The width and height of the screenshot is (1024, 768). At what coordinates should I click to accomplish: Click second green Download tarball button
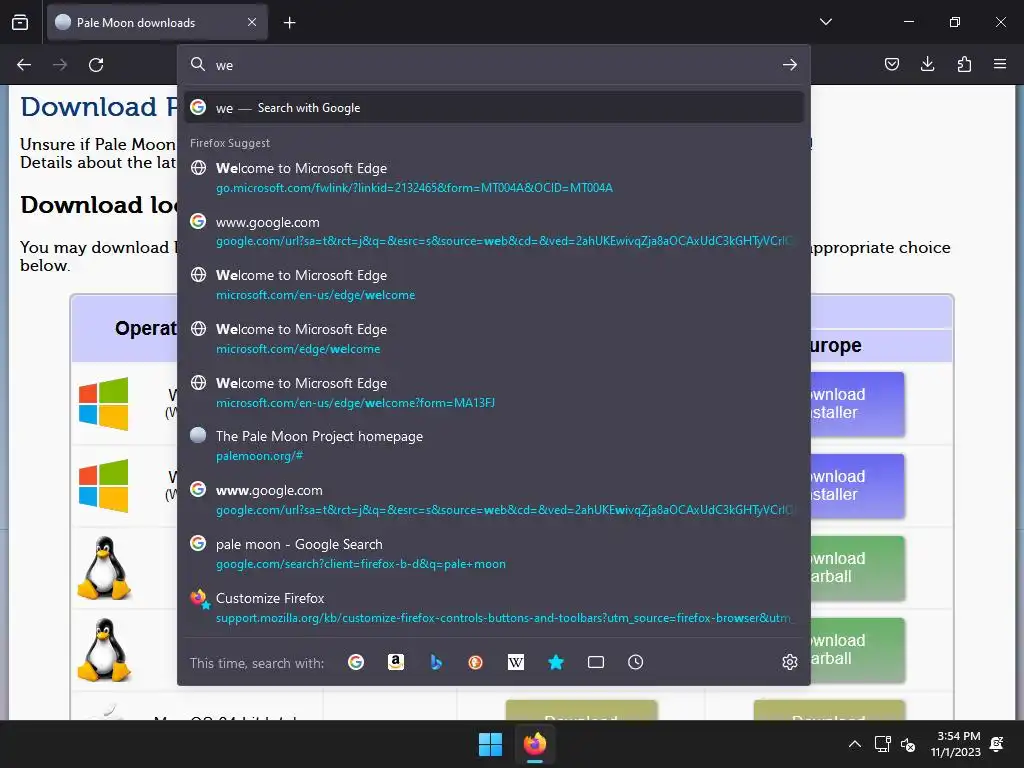(x=857, y=650)
